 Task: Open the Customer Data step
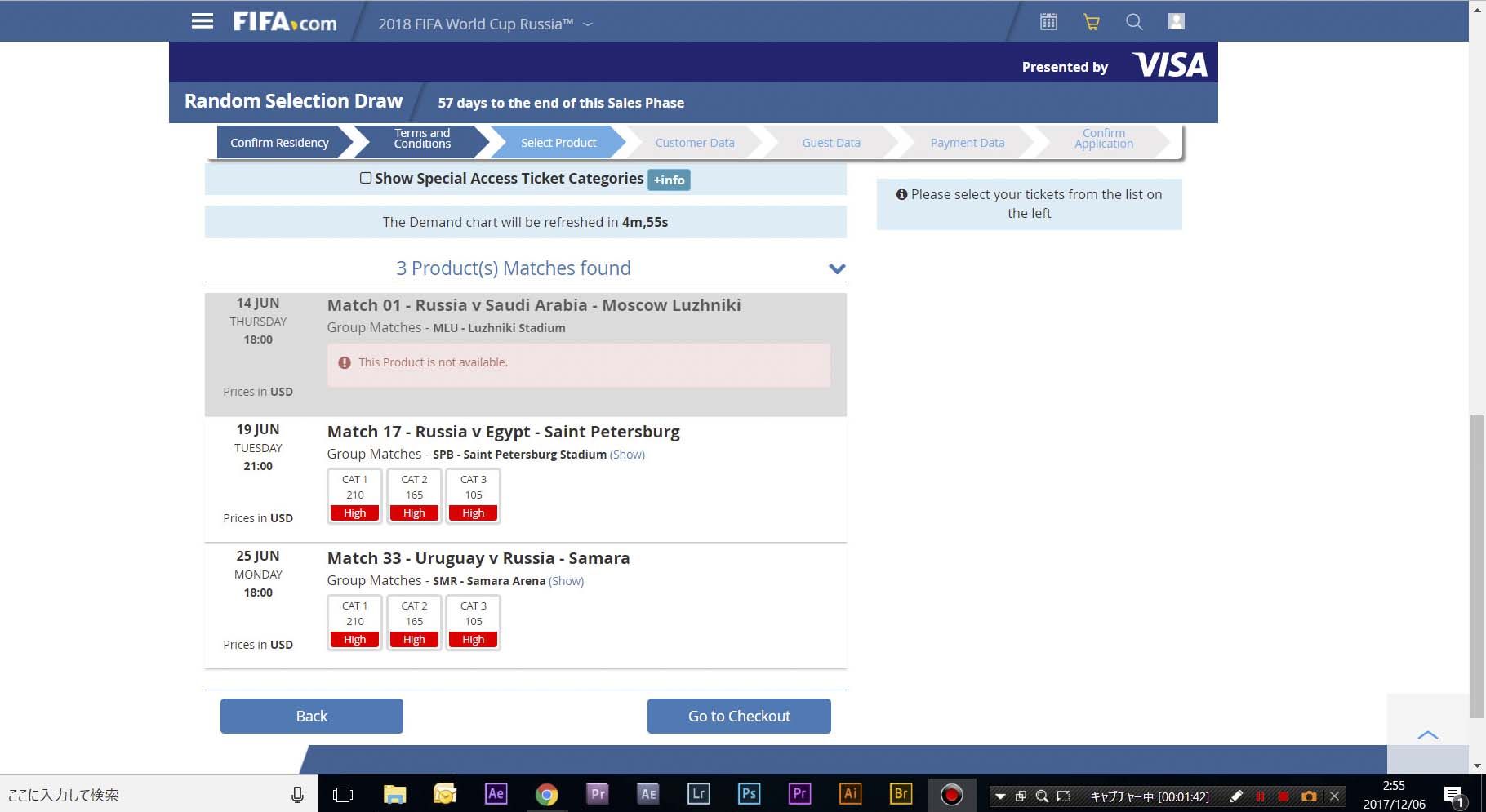(695, 143)
